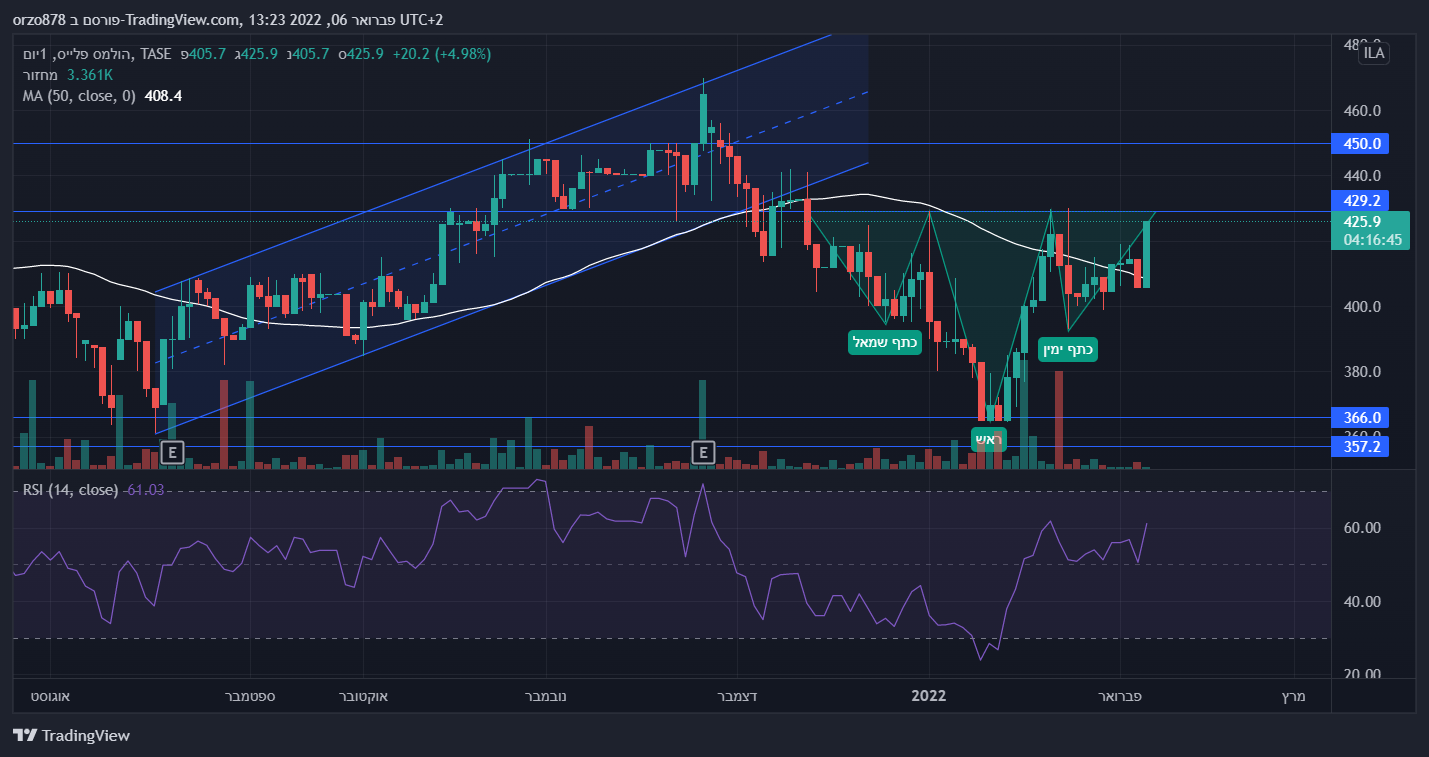
Task: Click the current price 425.9 label
Action: point(1363,222)
